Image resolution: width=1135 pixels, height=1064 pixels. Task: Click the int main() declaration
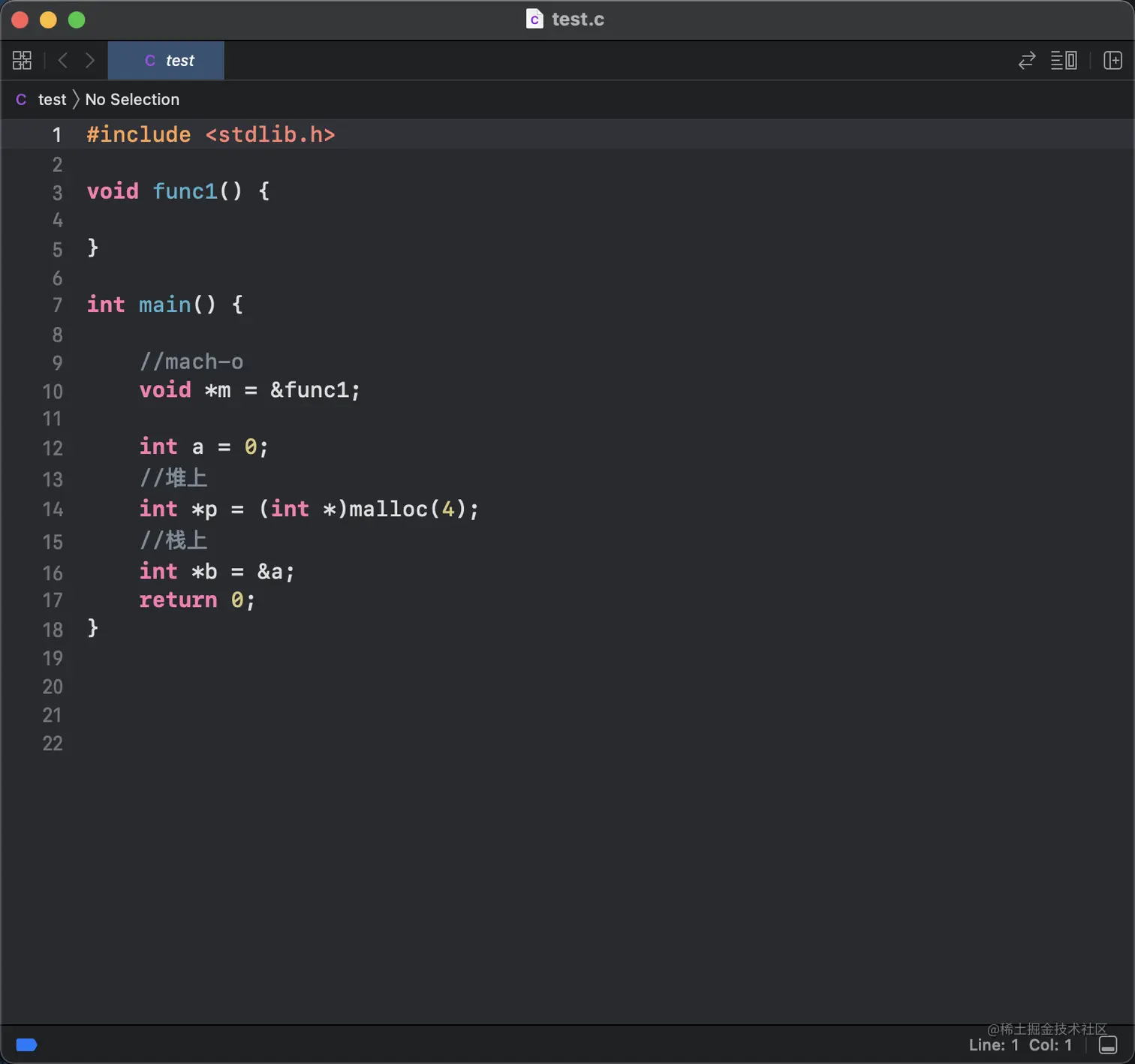click(164, 304)
